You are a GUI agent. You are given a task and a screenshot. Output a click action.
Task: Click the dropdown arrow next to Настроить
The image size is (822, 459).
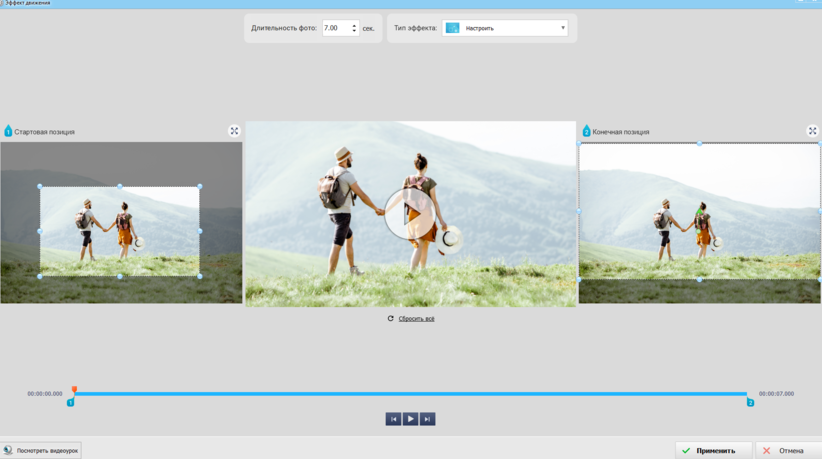(562, 28)
